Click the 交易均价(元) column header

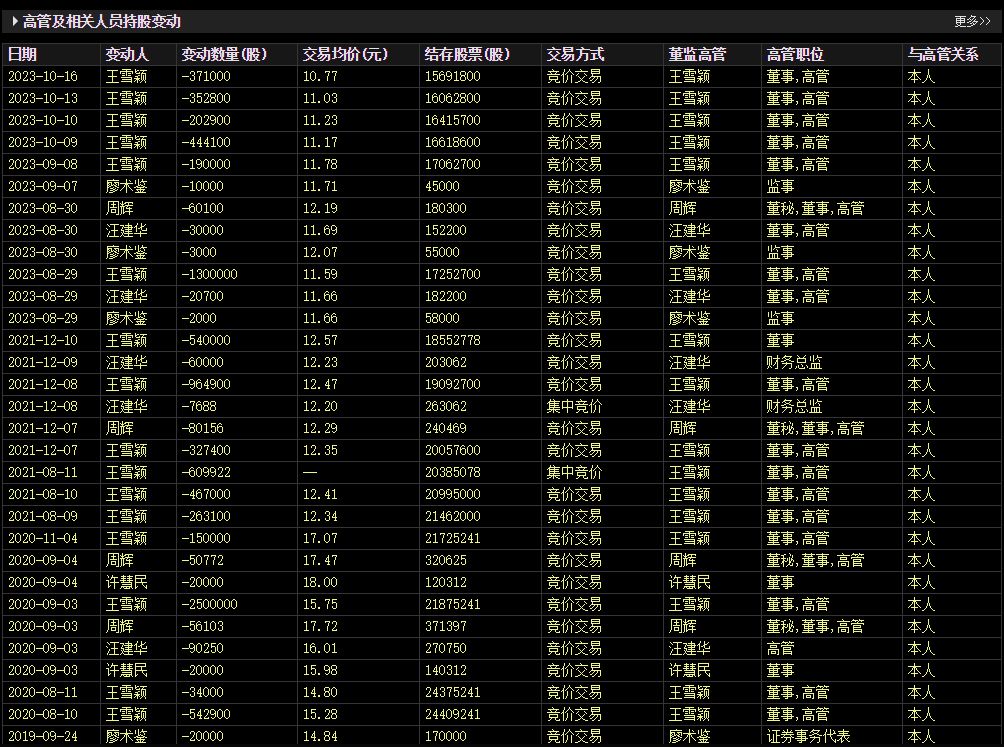346,54
